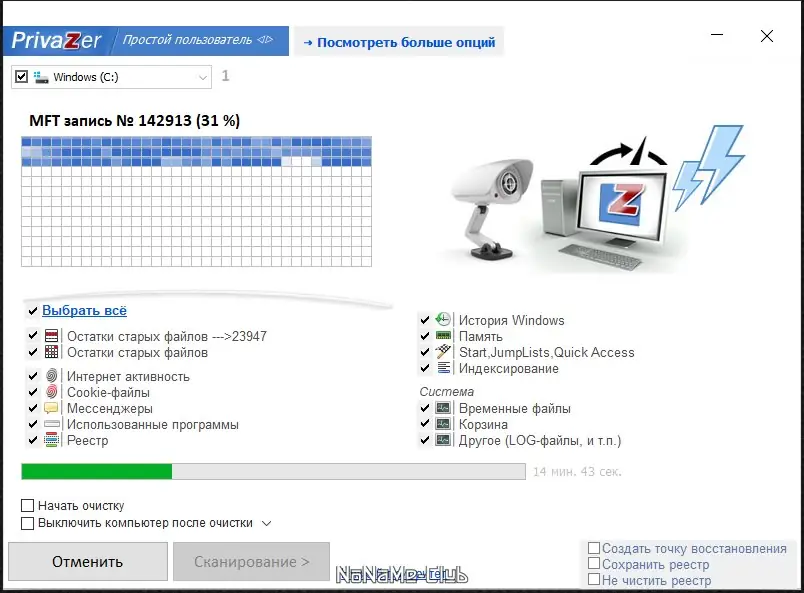This screenshot has width=804, height=593.
Task: Click the Корзина system icon
Action: (443, 424)
